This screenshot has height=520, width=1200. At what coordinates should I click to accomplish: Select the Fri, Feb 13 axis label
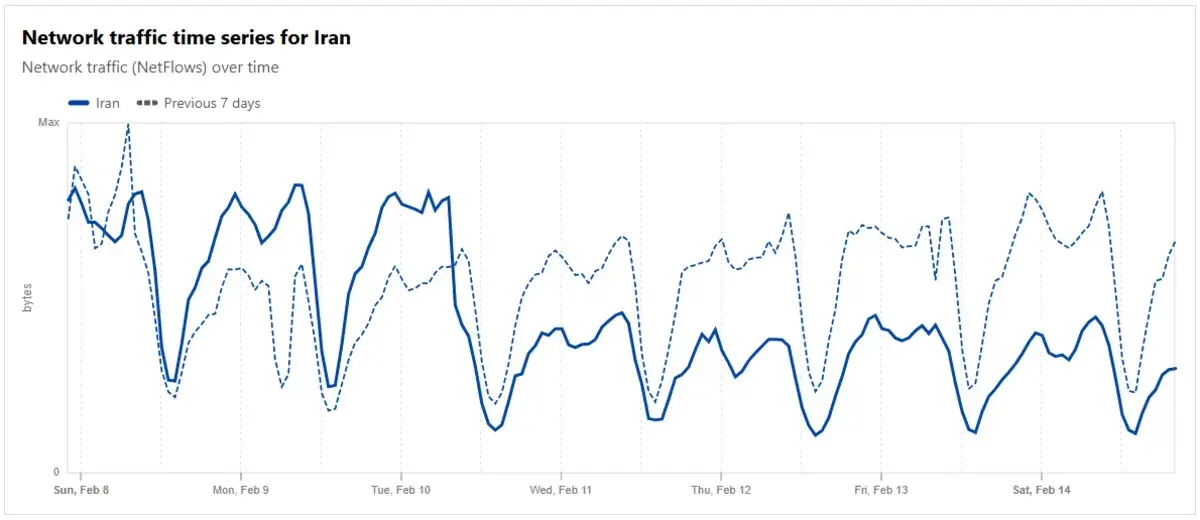[881, 490]
